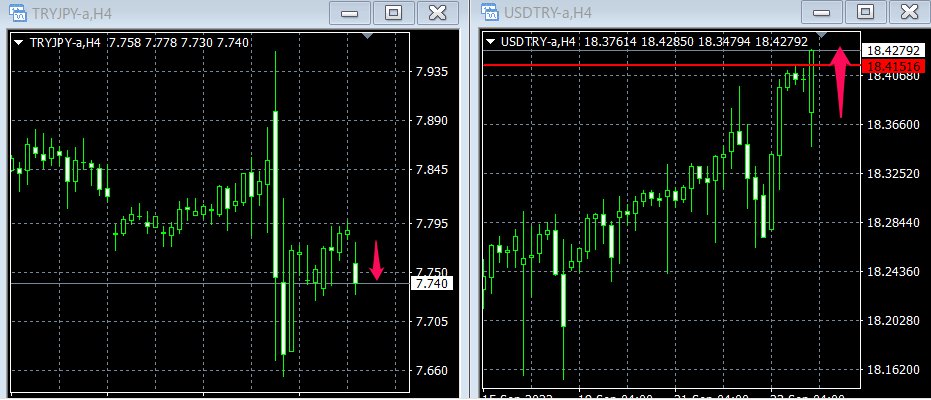Click the 18.20280 price scale value

click(x=894, y=320)
